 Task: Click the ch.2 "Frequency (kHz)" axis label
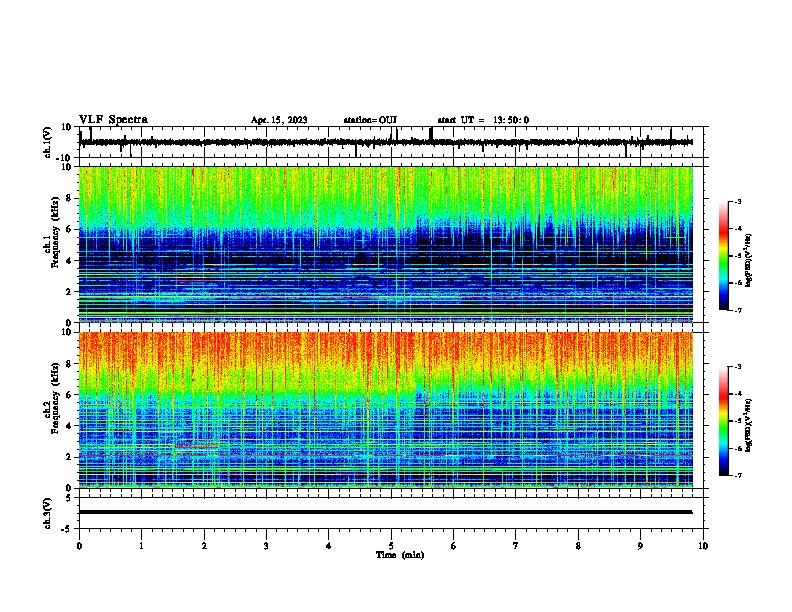pos(55,398)
